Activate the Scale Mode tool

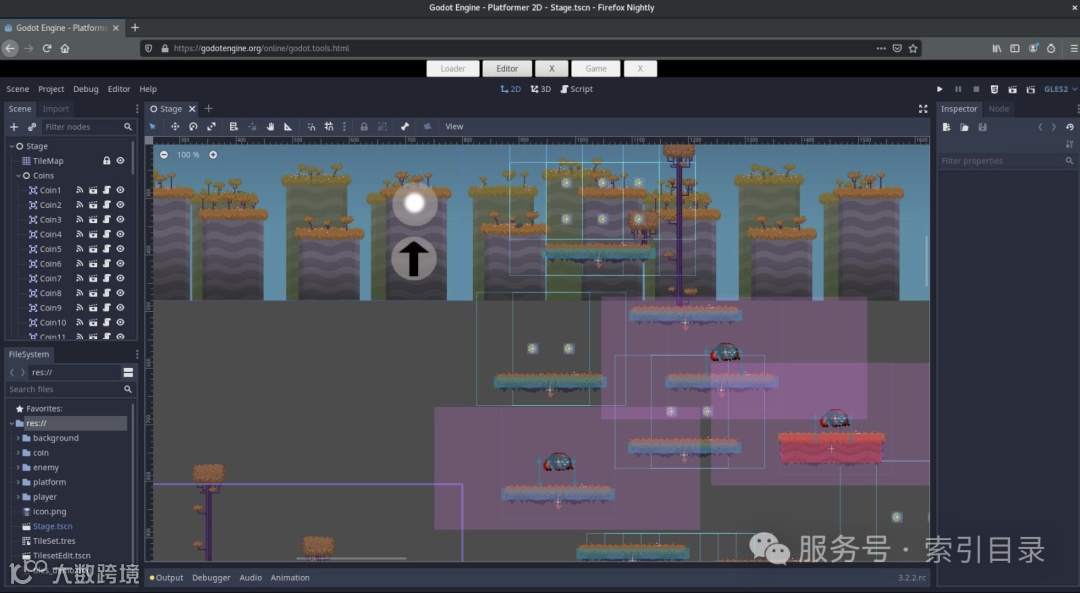tap(211, 127)
